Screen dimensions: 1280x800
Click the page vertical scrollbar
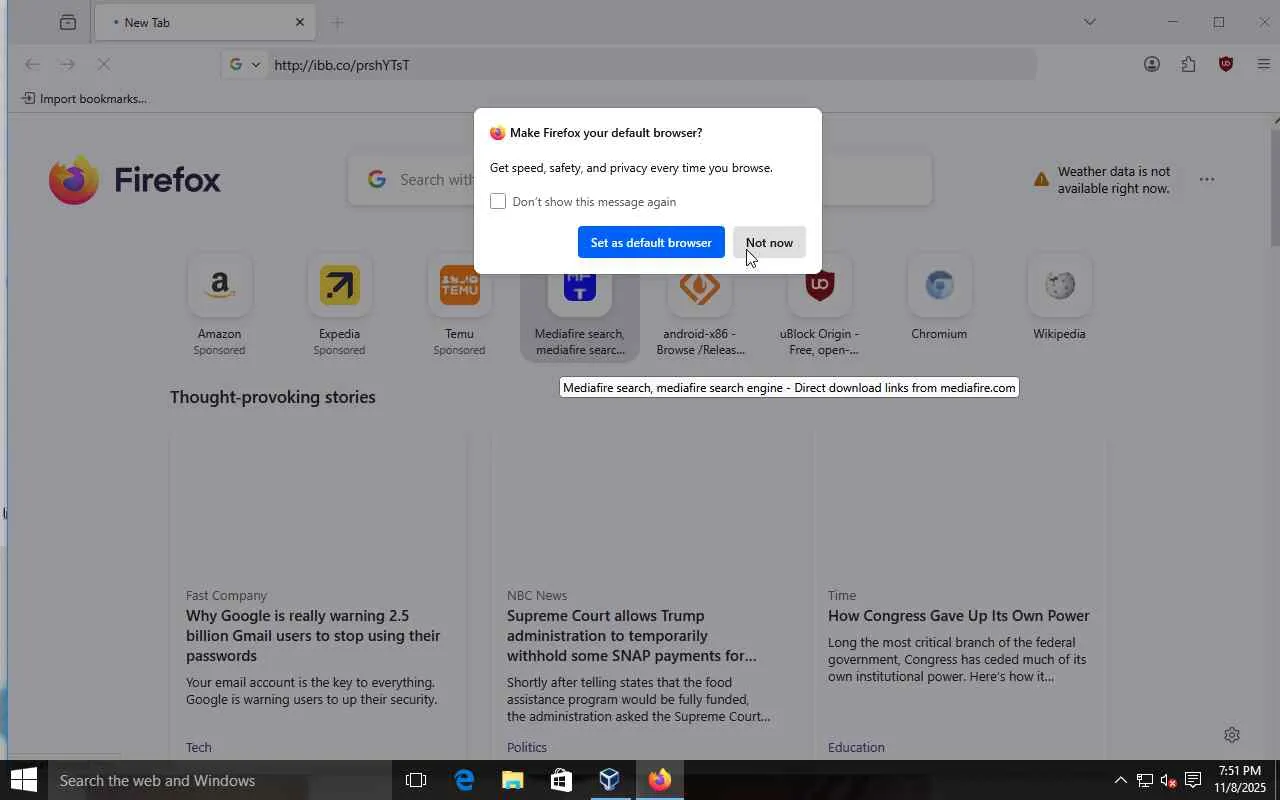(1275, 186)
